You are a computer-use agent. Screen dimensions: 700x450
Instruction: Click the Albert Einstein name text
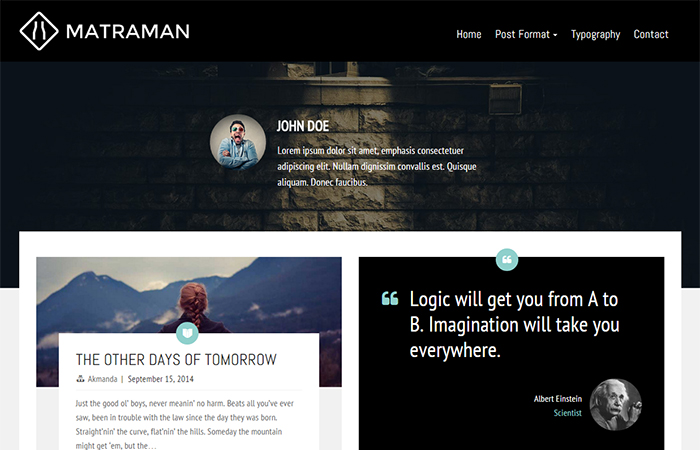click(x=558, y=399)
